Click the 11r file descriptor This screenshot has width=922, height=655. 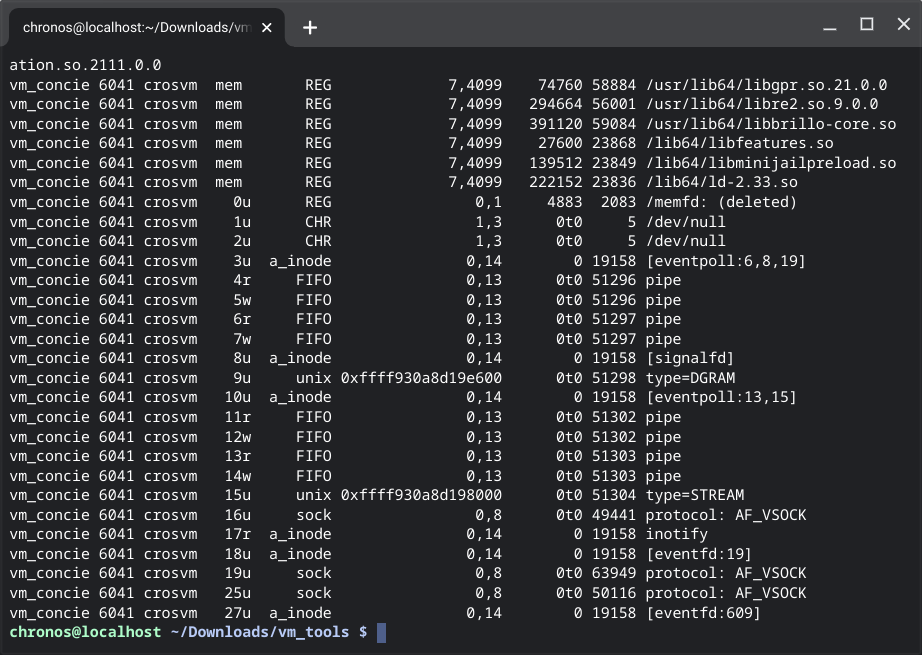click(x=238, y=417)
